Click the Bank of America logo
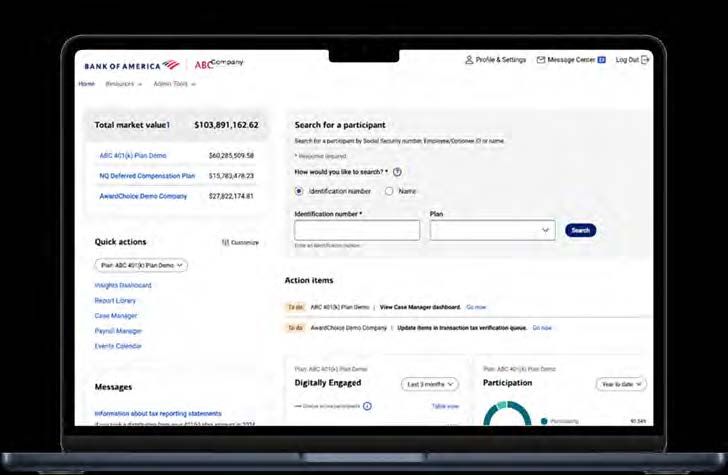 [132, 65]
